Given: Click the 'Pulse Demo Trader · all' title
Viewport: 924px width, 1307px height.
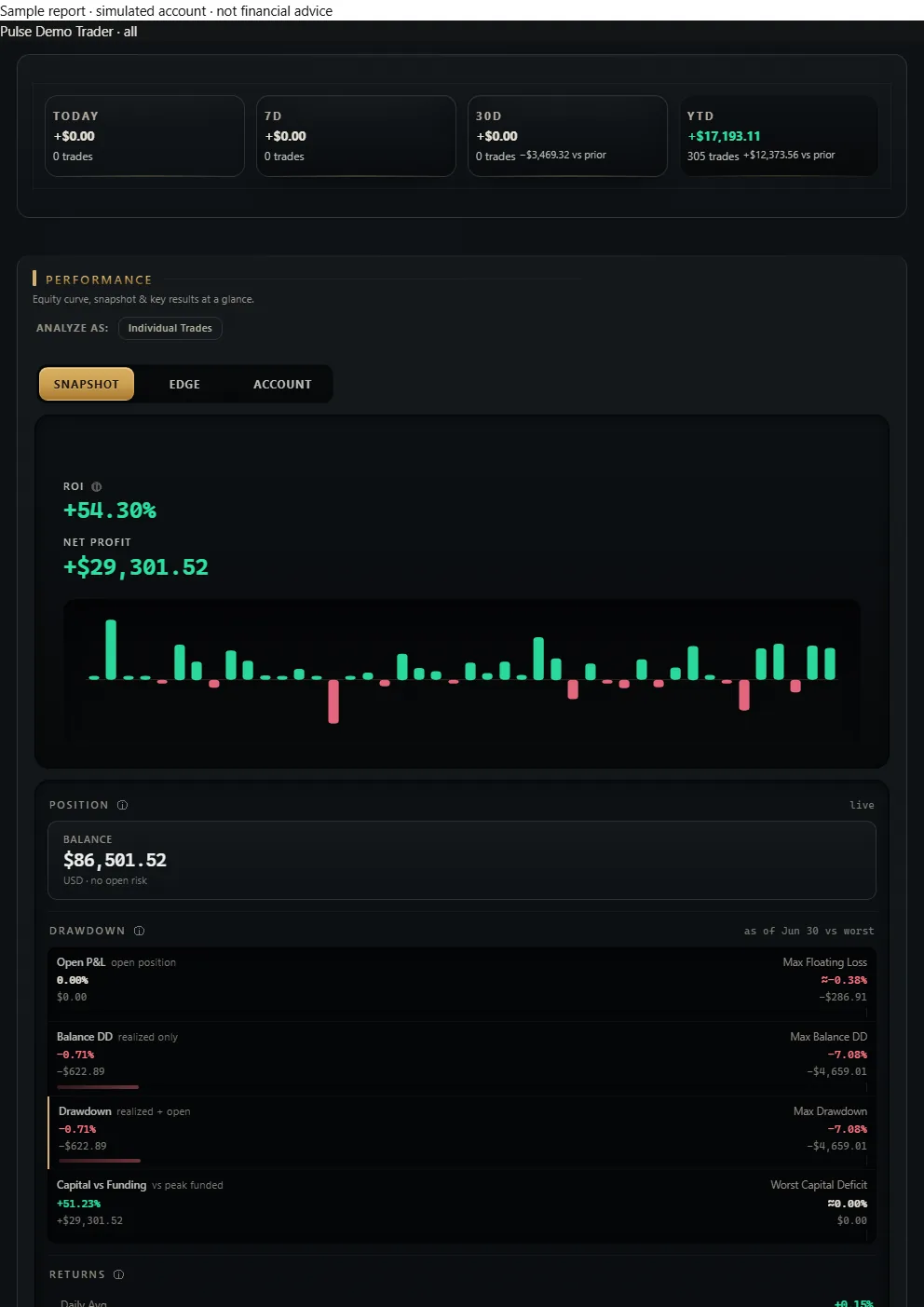Looking at the screenshot, I should click(x=69, y=32).
